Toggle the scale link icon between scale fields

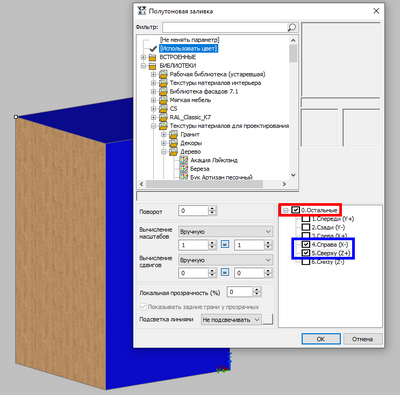point(225,245)
